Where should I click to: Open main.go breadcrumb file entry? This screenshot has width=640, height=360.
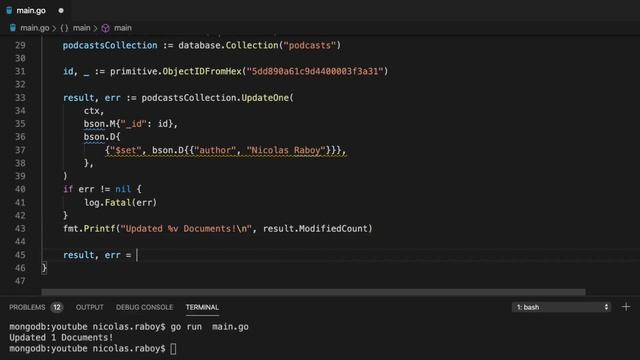35,28
